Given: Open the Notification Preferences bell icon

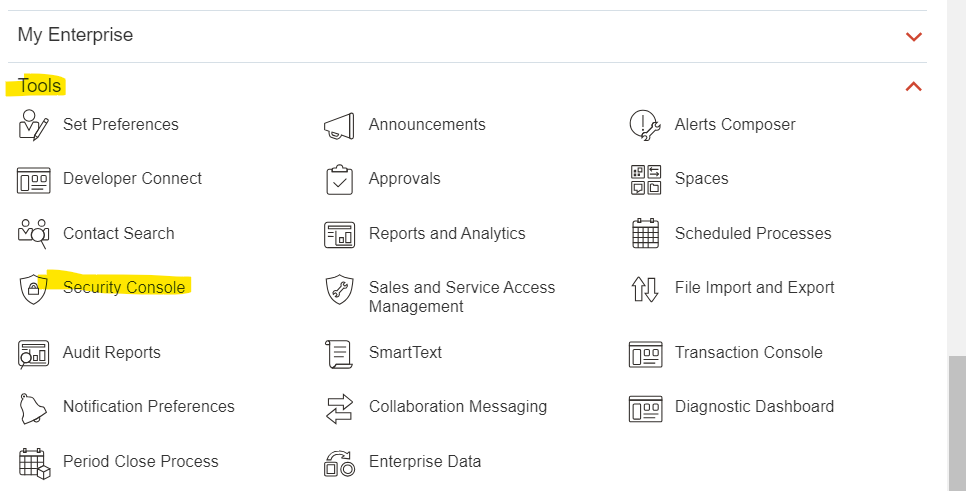Looking at the screenshot, I should (33, 408).
